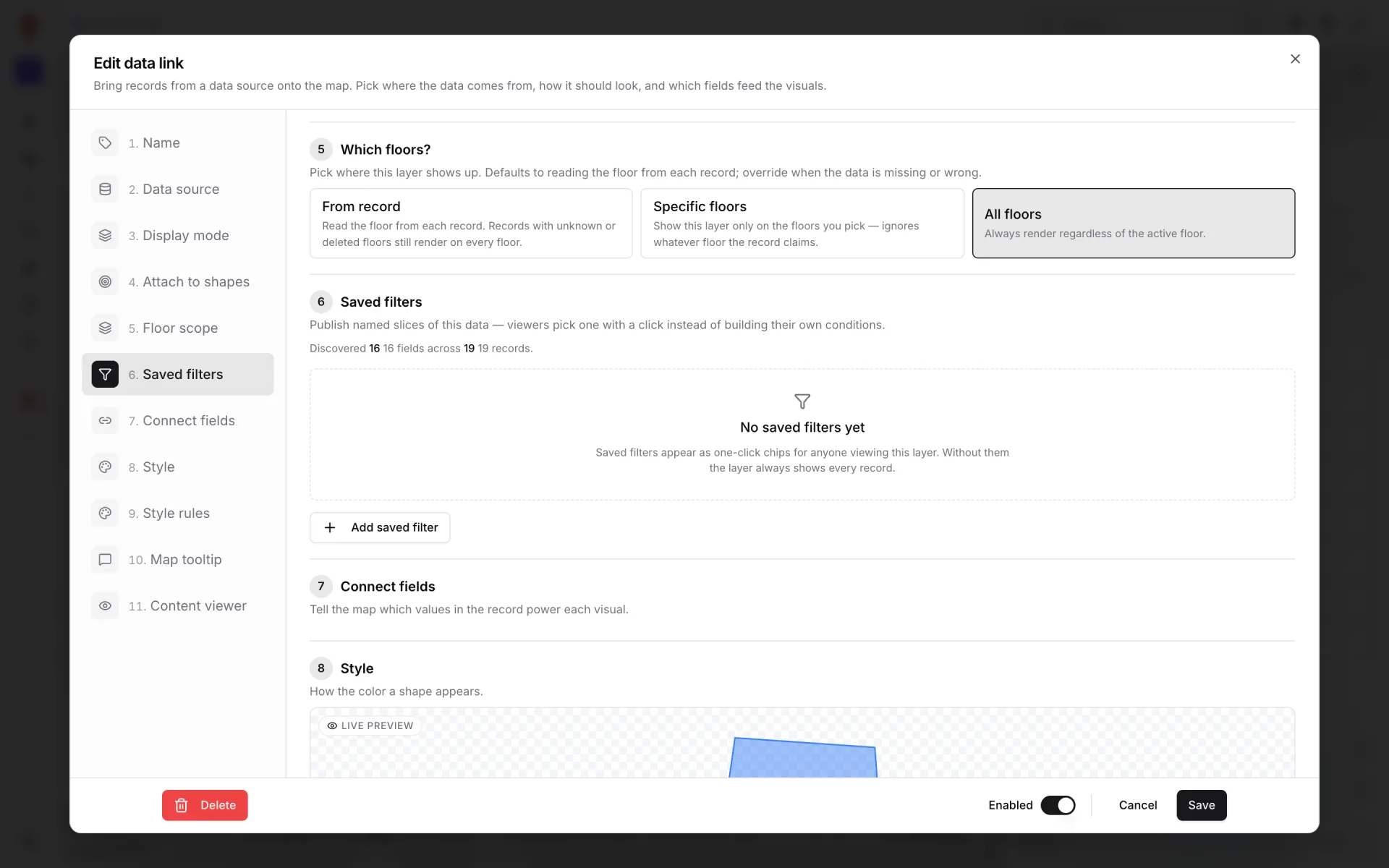This screenshot has width=1389, height=868.
Task: Click the Saved filters section heading
Action: pos(381,302)
